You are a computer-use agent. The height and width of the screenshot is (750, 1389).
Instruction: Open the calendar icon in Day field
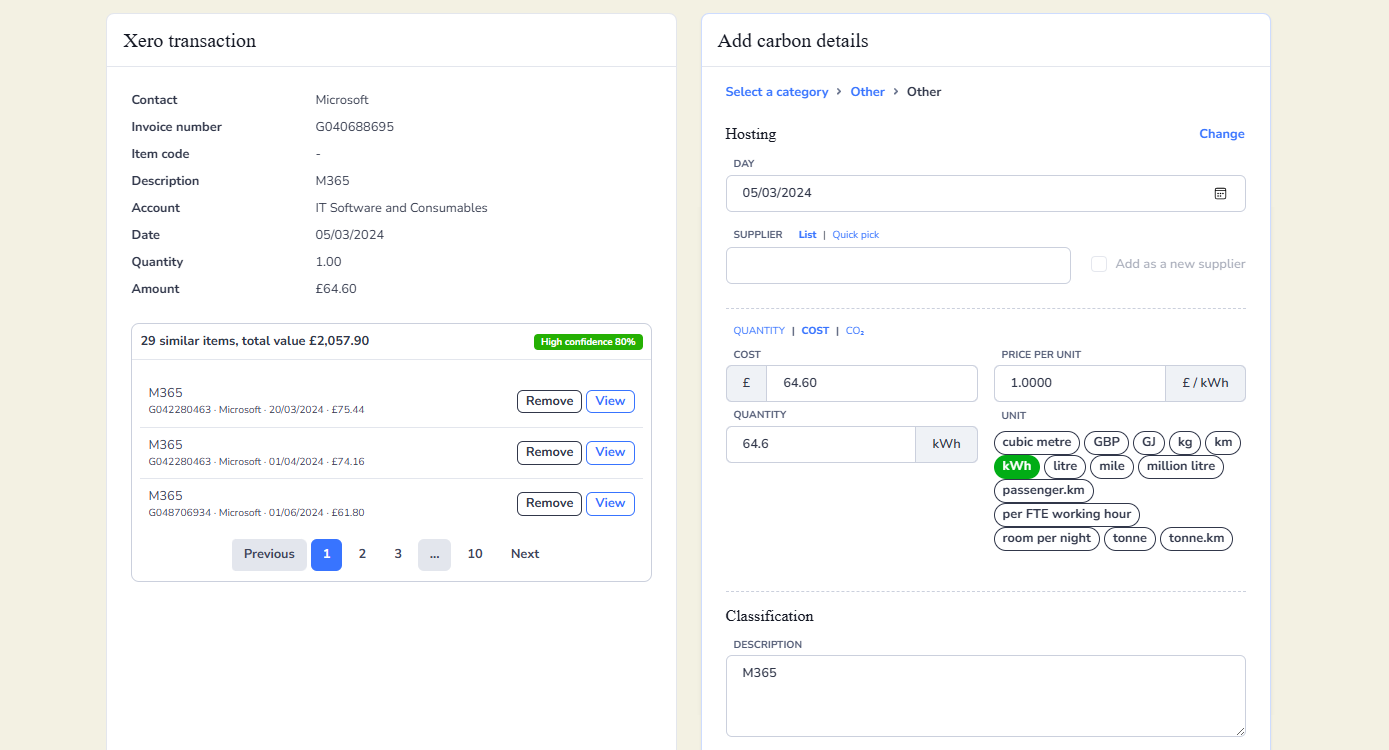(x=1220, y=193)
